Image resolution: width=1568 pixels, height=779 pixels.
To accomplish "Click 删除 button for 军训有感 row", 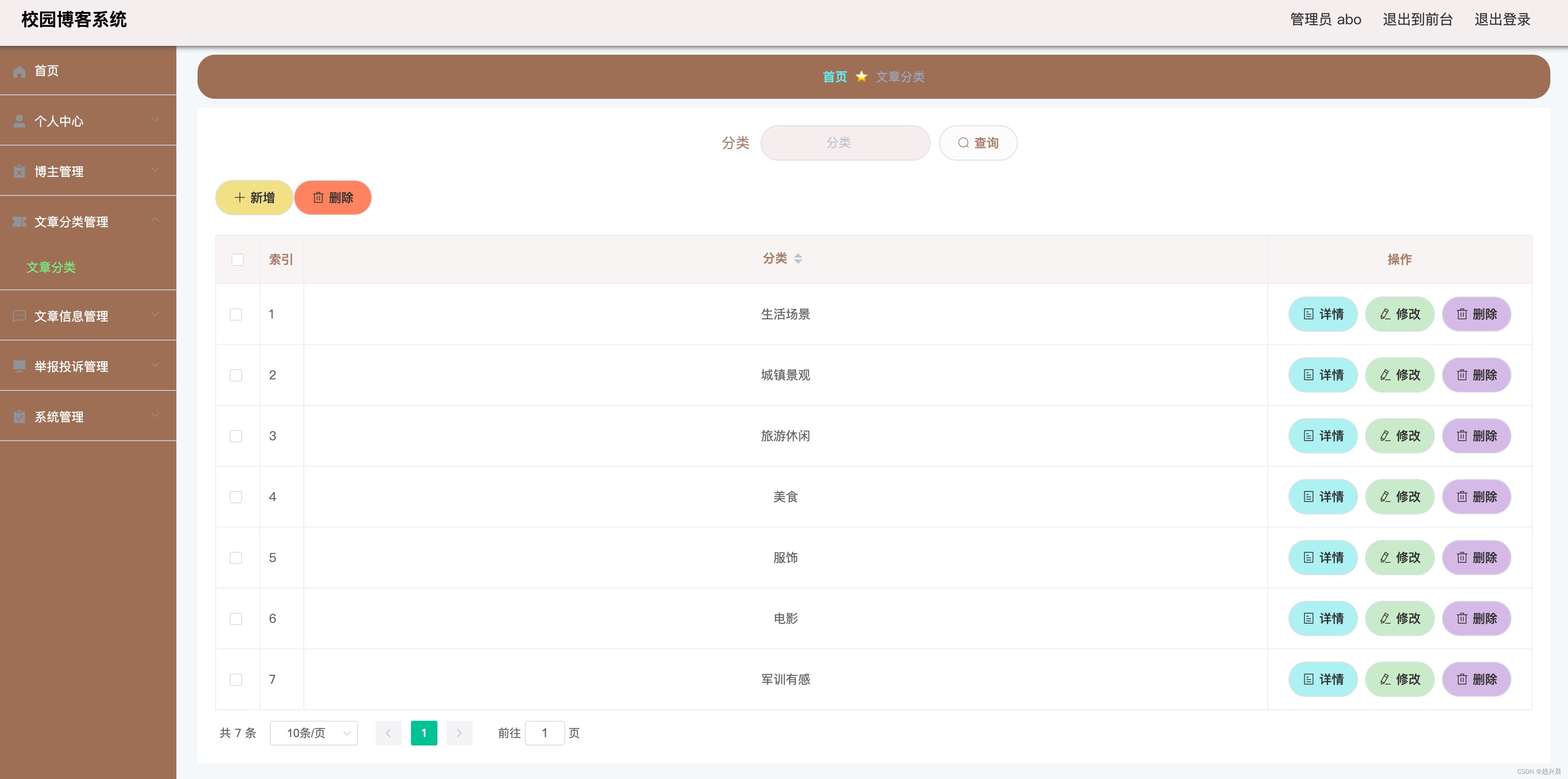I will pyautogui.click(x=1476, y=679).
